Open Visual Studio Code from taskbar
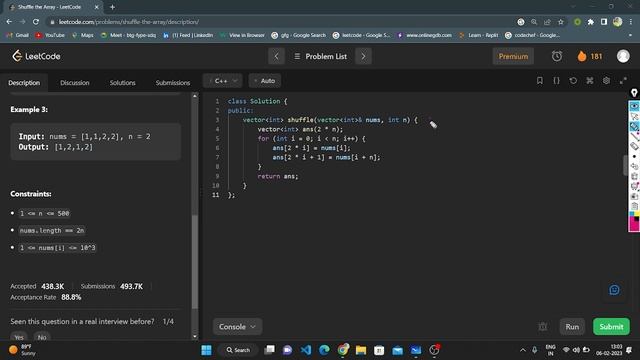 (306, 350)
